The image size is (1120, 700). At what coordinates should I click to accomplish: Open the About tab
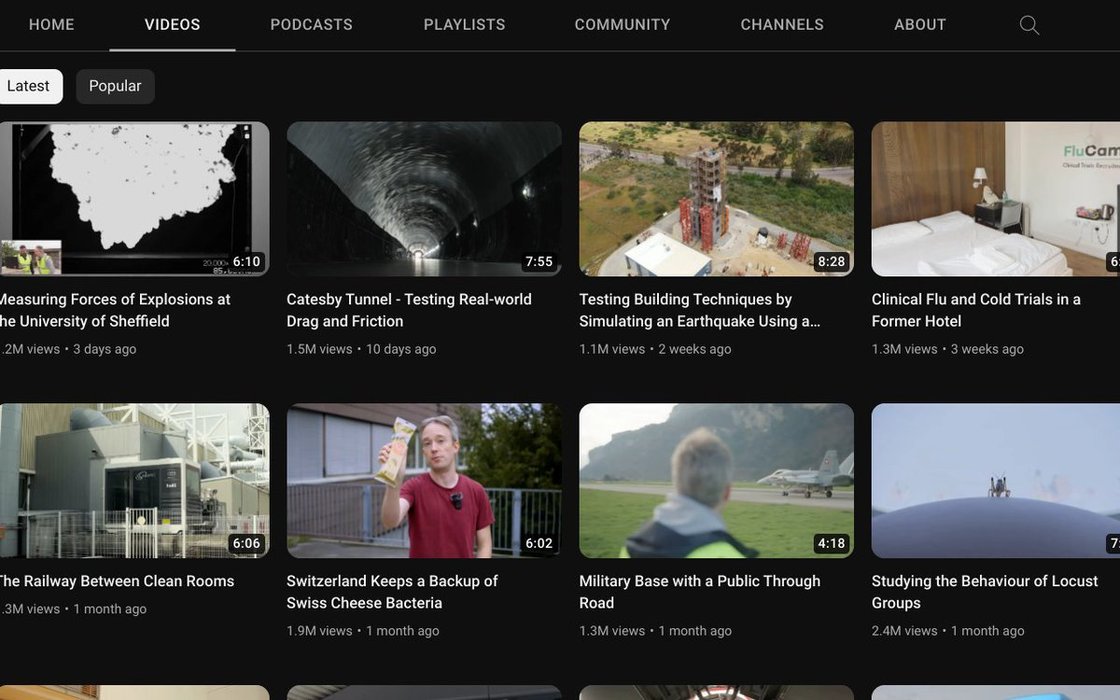pos(919,25)
